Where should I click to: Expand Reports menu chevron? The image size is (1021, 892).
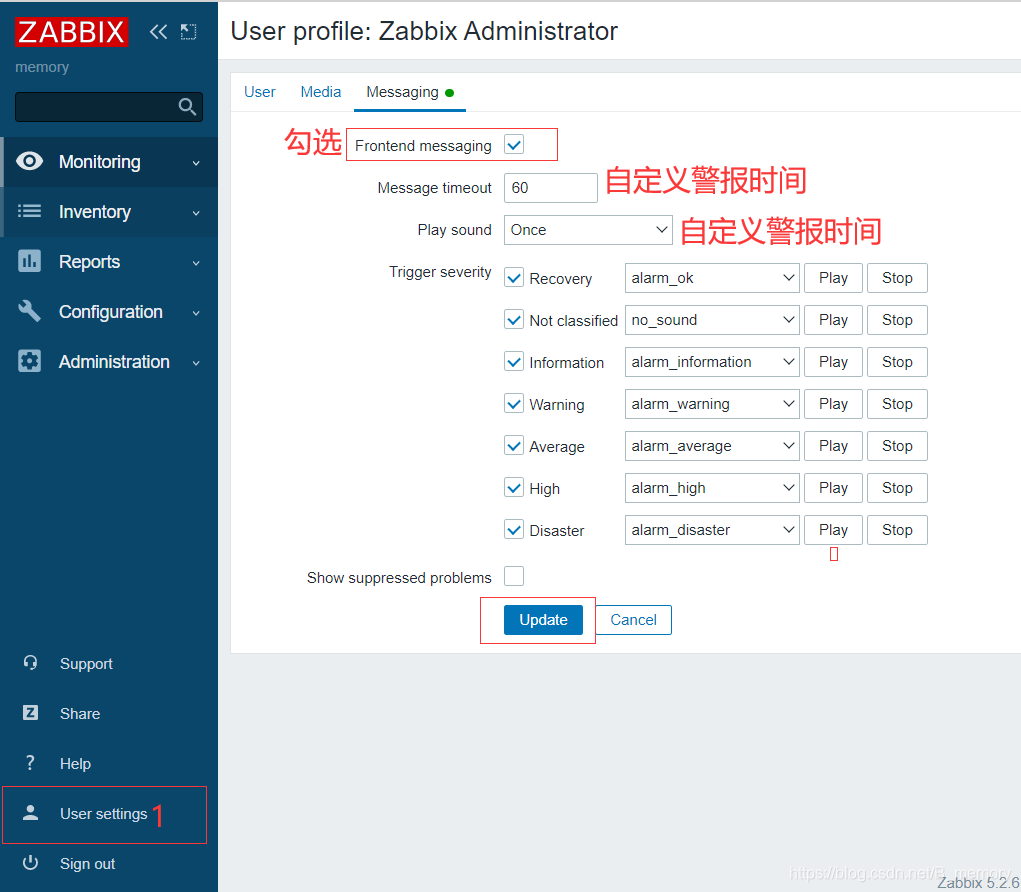(196, 263)
